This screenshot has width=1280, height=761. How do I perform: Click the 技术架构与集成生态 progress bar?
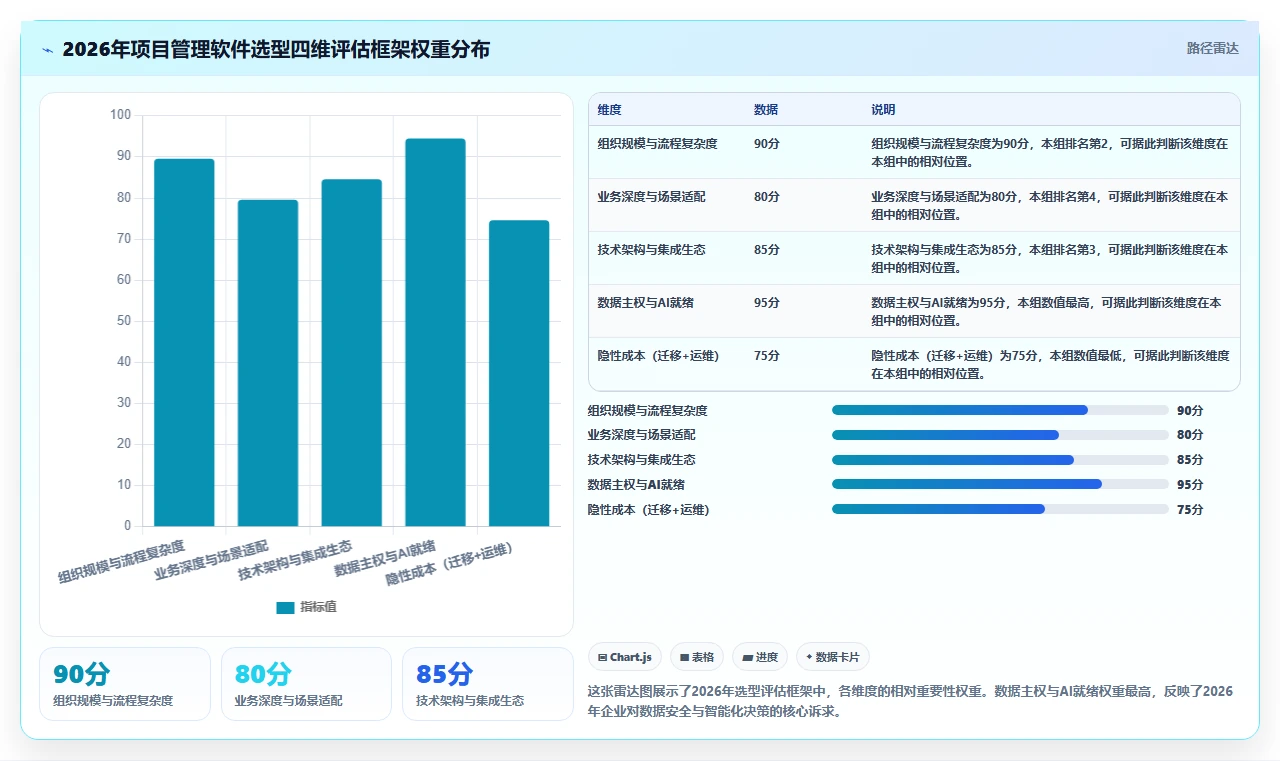pos(1000,460)
